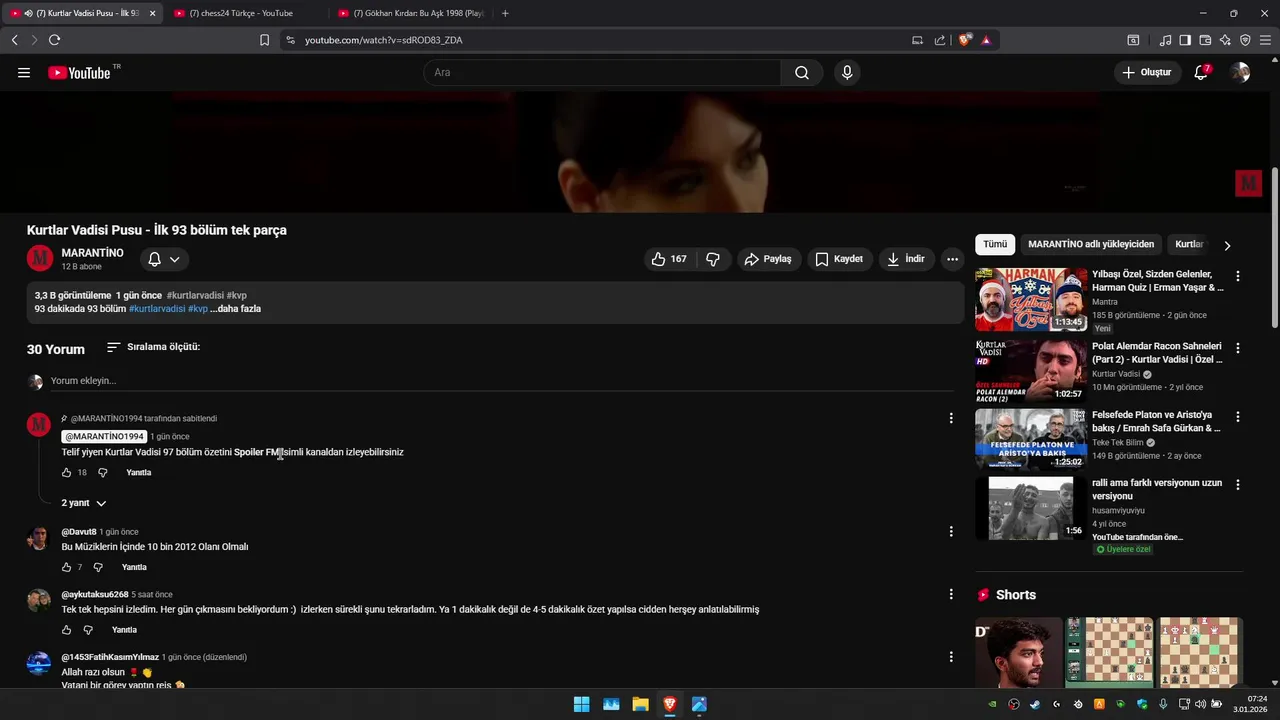Open the Brave Wallet icon
The width and height of the screenshot is (1280, 720).
1205,40
